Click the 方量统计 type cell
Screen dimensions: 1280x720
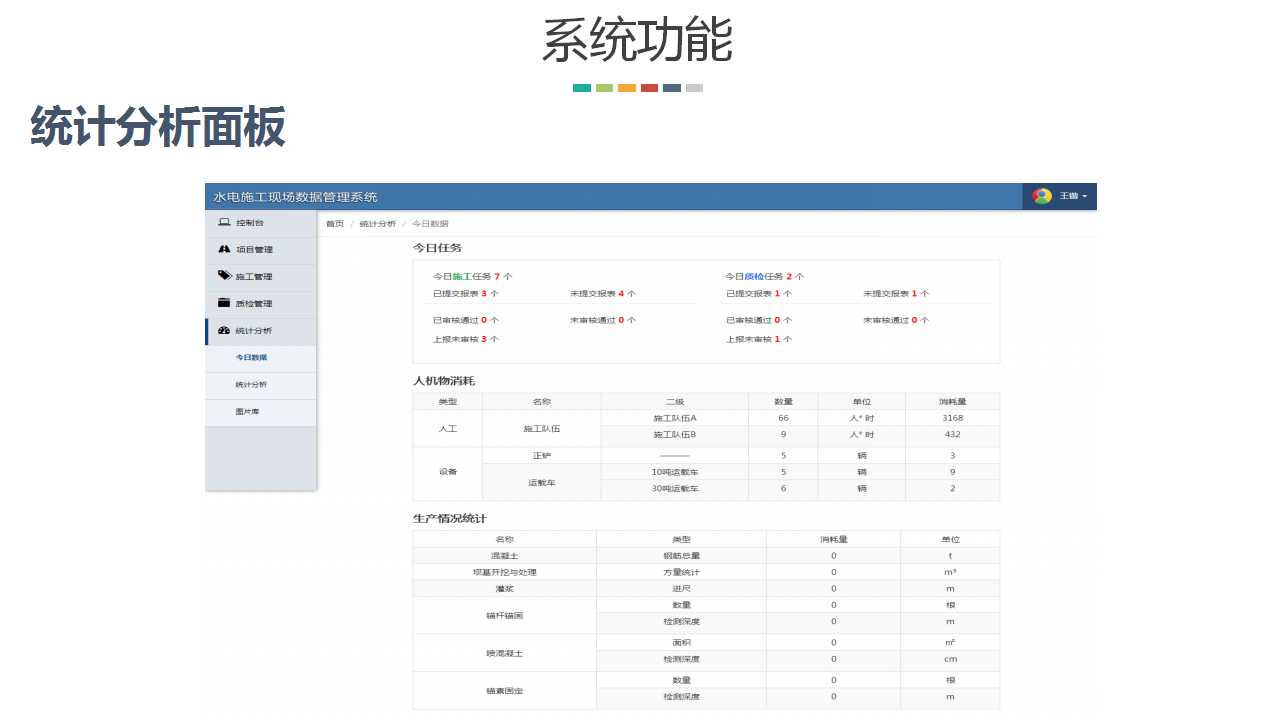681,572
